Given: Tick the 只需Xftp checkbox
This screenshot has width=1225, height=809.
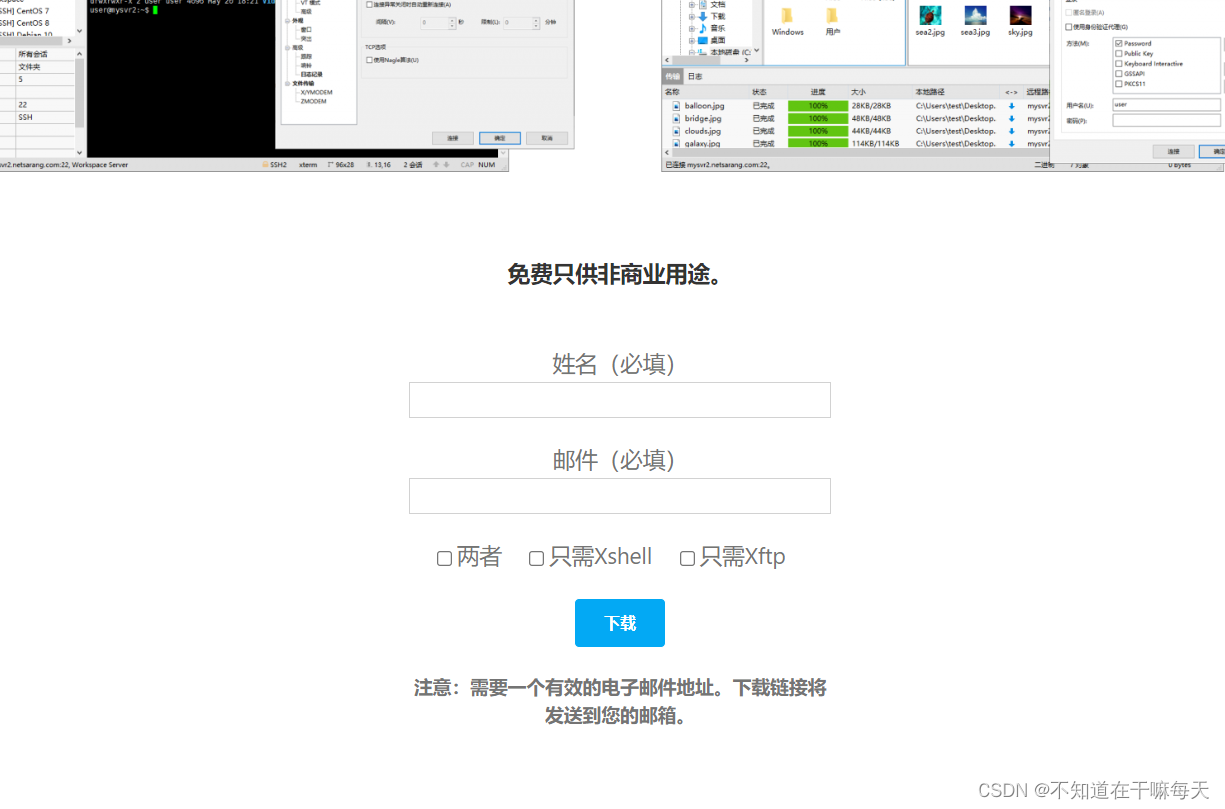Looking at the screenshot, I should point(687,558).
